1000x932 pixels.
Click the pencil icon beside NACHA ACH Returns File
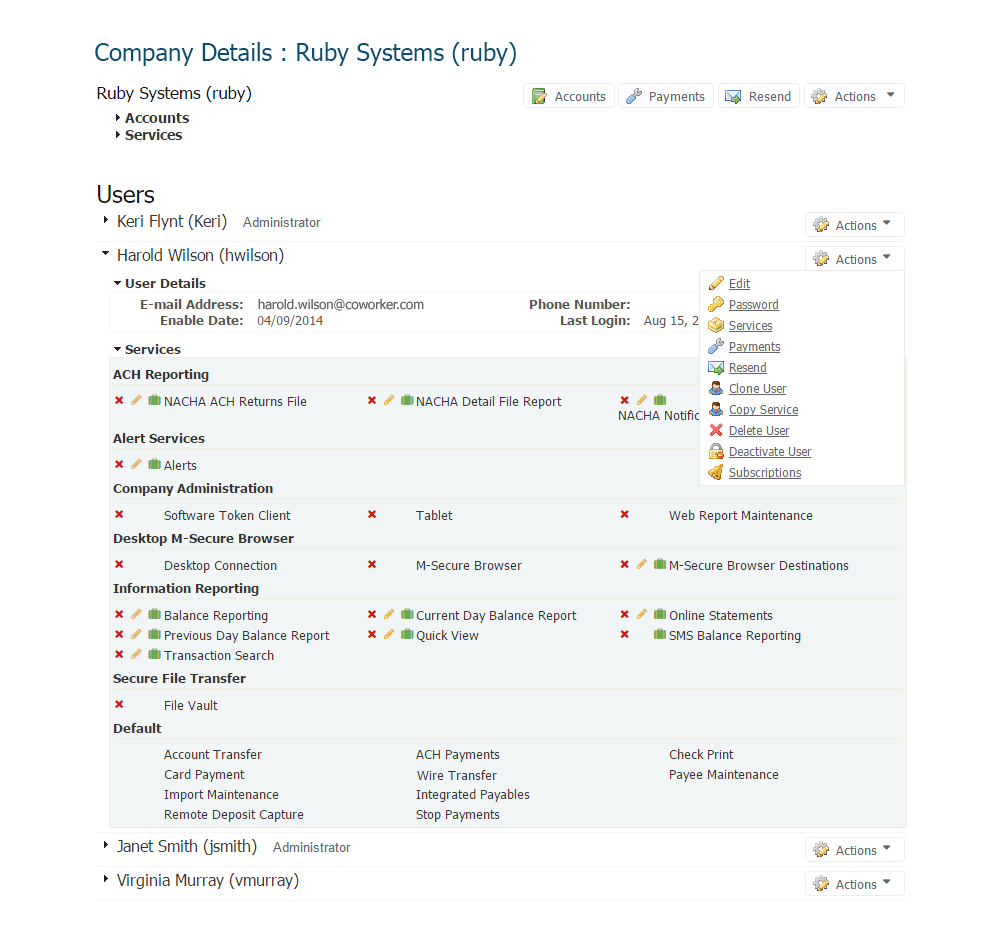(136, 401)
